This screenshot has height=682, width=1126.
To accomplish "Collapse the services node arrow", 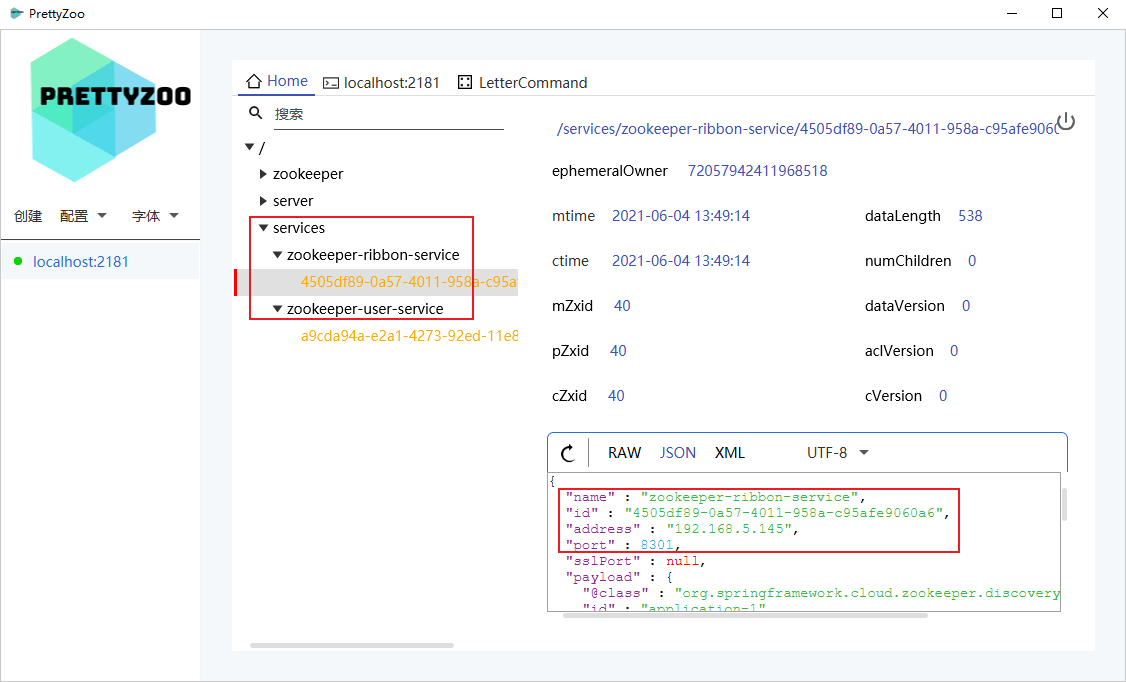I will coord(264,228).
